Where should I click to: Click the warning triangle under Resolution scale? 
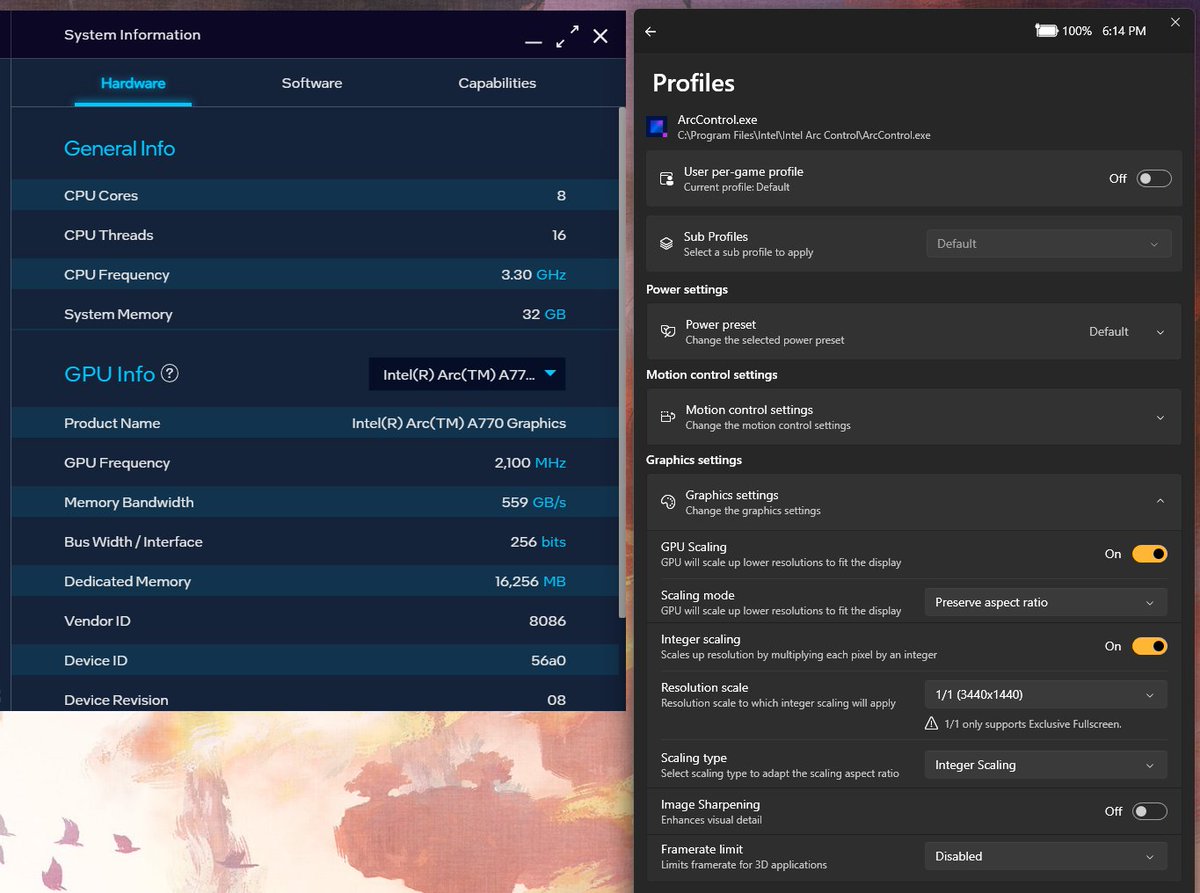click(x=930, y=724)
